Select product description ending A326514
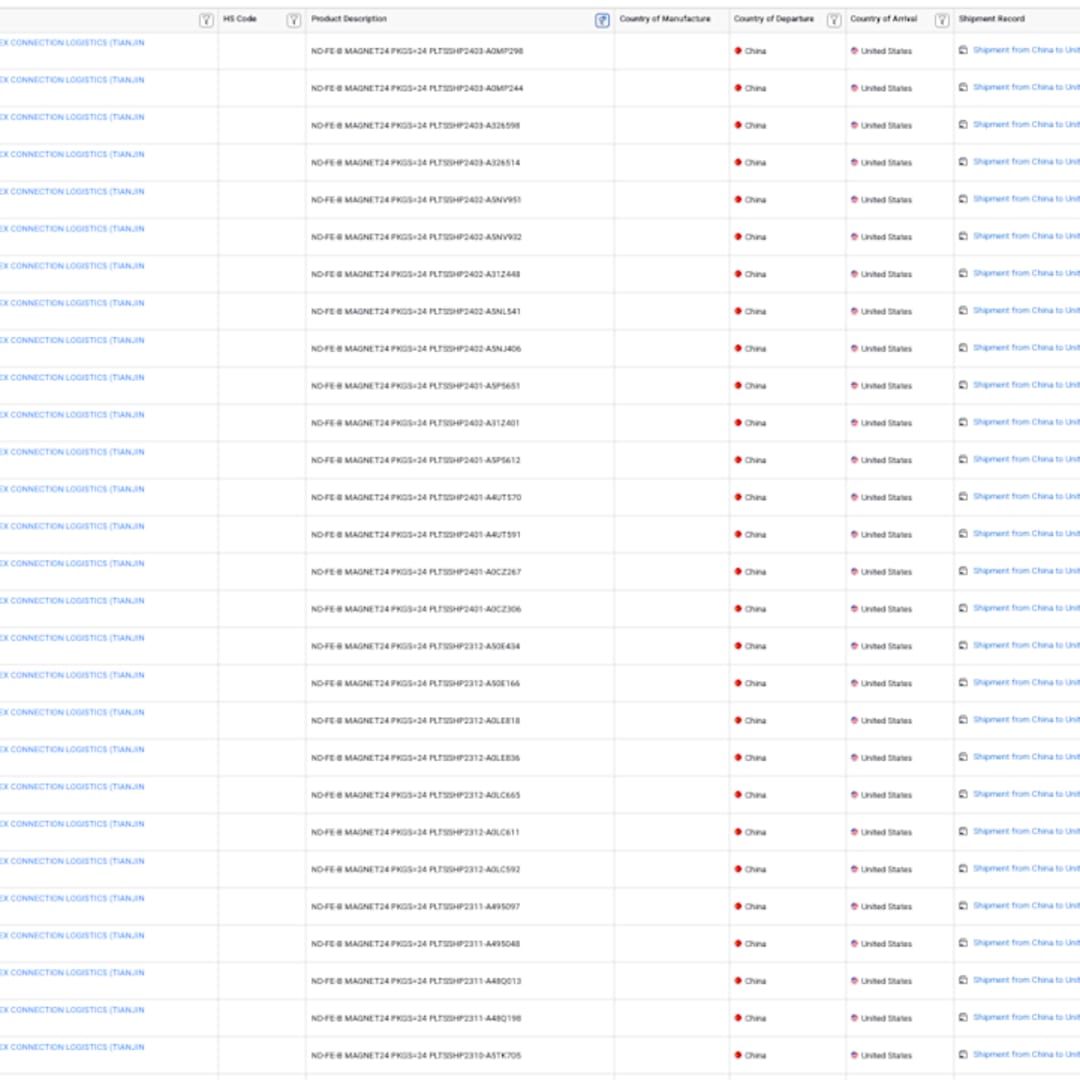Viewport: 1080px width, 1080px height. pos(415,163)
